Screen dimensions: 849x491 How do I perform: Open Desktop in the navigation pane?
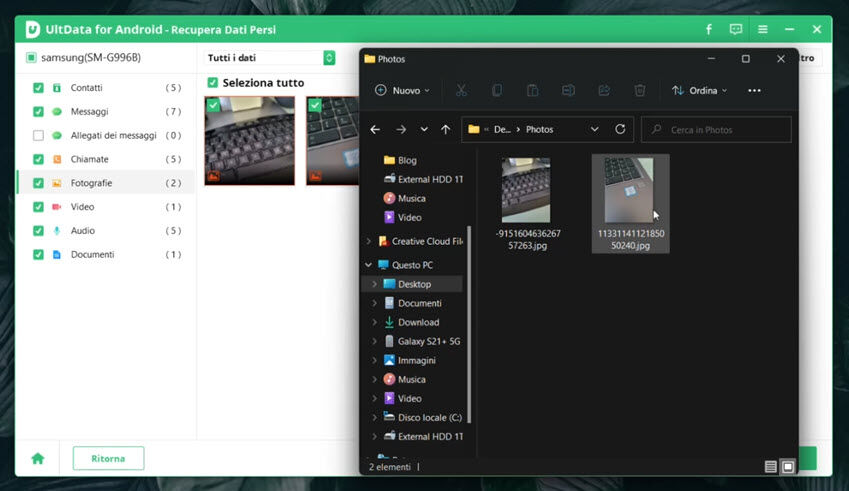(x=414, y=284)
